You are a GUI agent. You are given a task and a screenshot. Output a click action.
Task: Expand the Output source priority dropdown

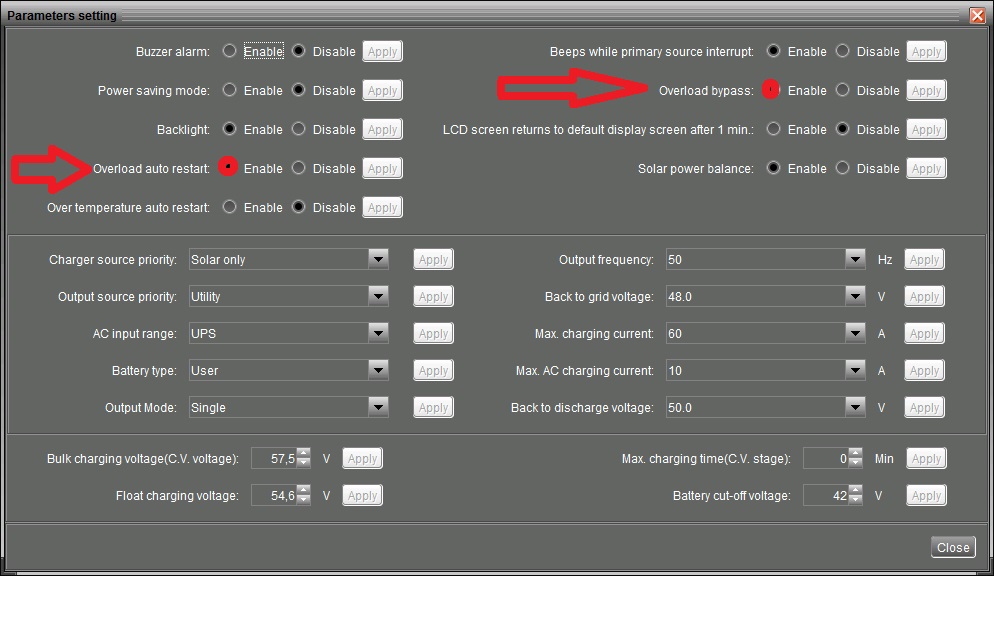[x=377, y=296]
